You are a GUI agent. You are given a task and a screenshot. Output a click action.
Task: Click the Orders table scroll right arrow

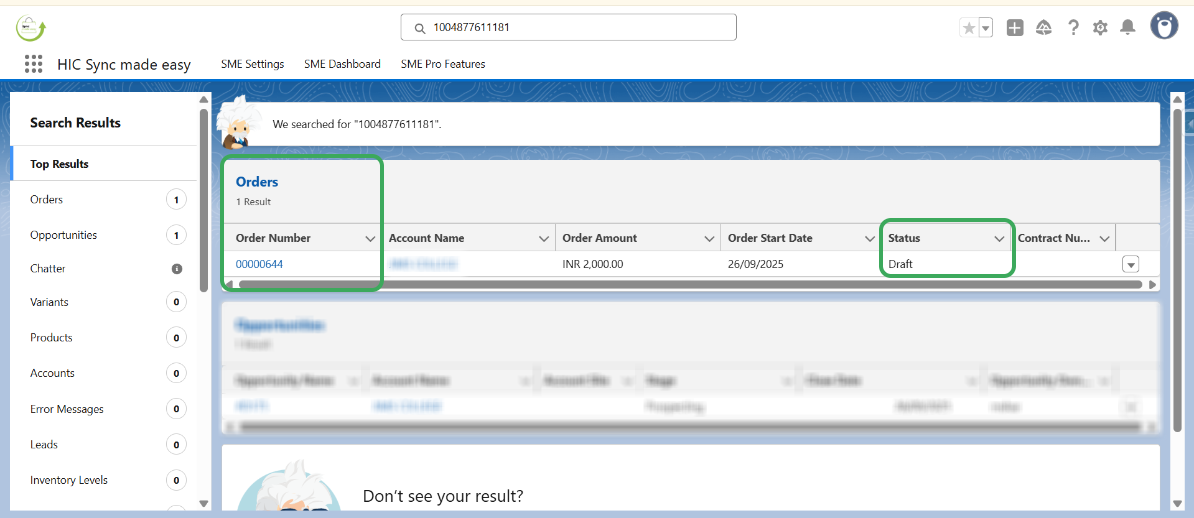(1152, 284)
